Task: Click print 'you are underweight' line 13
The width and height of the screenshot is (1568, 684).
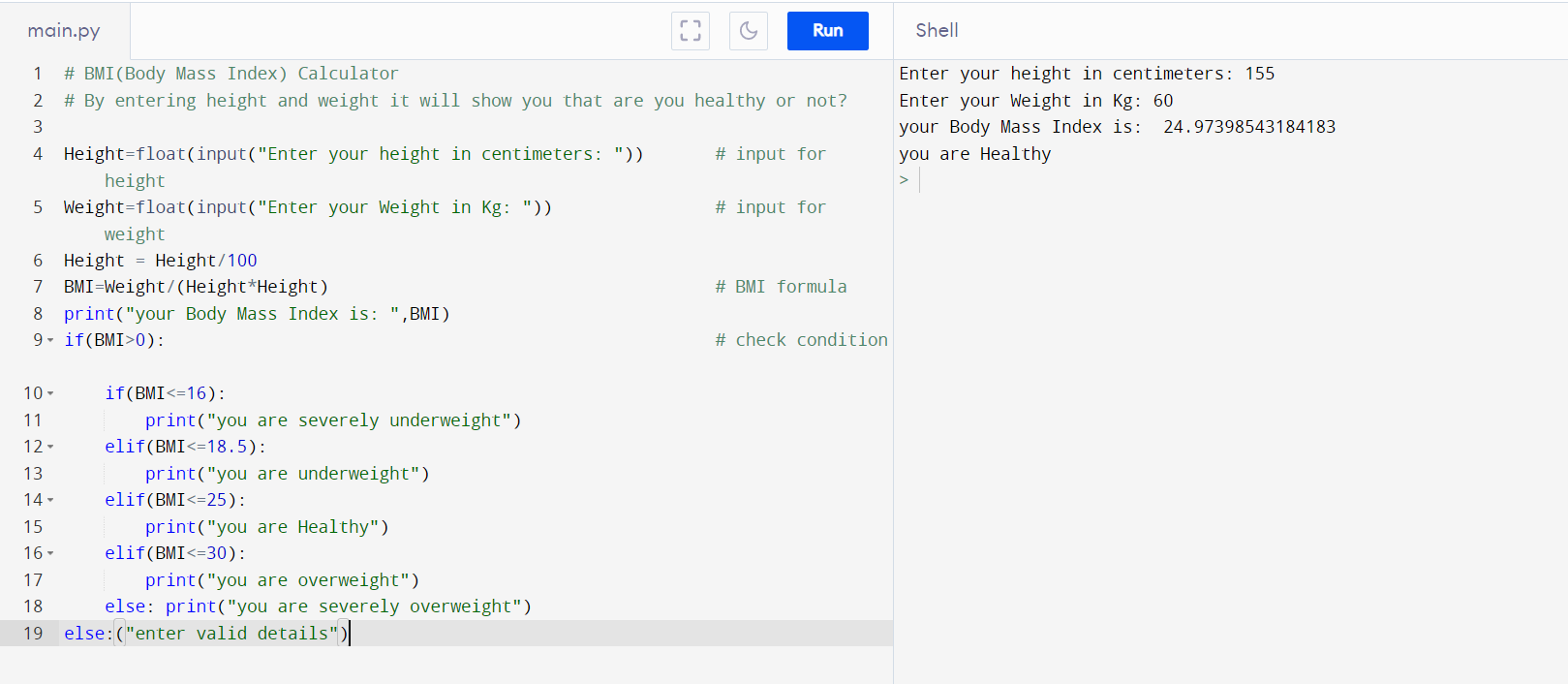Action: tap(288, 474)
